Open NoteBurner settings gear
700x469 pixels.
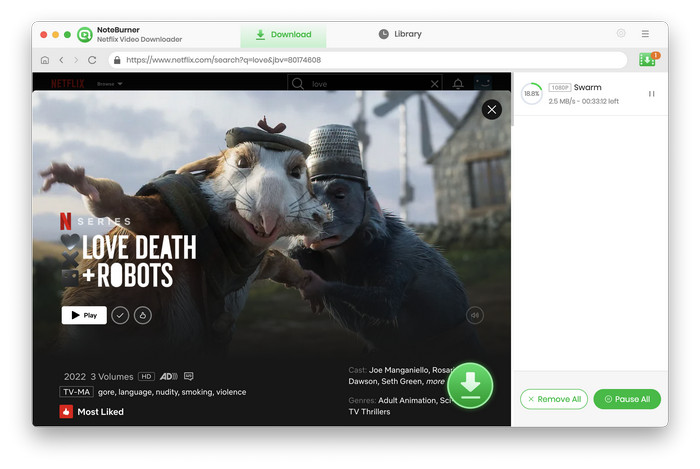pos(621,33)
